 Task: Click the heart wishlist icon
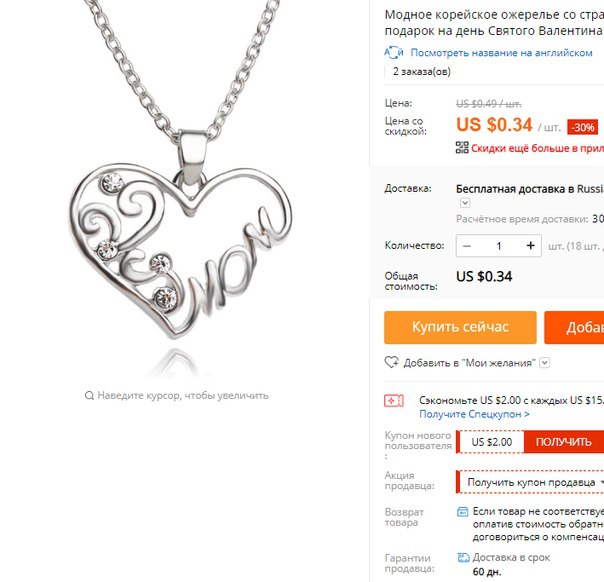pos(391,362)
